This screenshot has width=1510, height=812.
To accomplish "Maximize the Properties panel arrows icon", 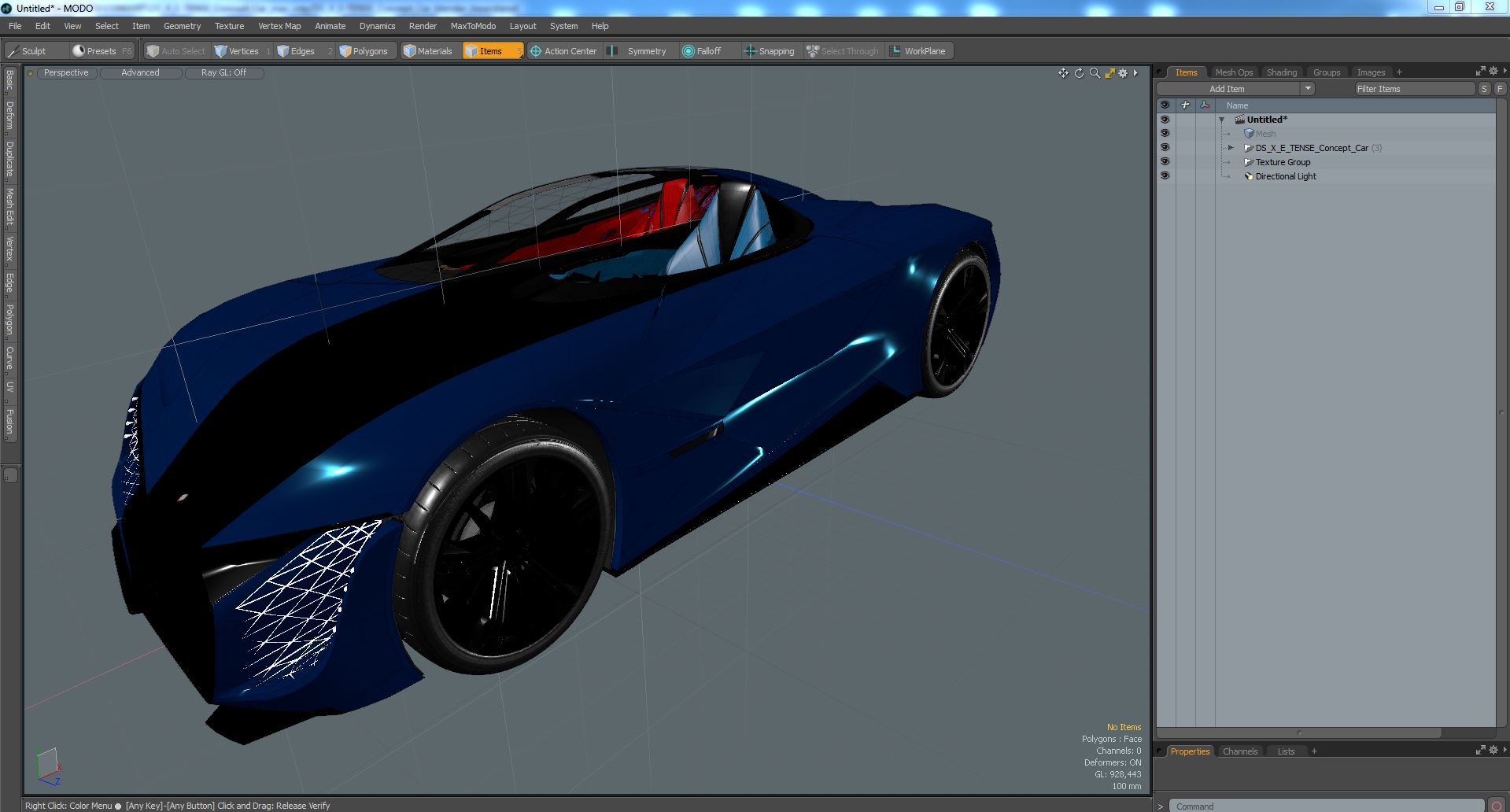I will point(1480,751).
